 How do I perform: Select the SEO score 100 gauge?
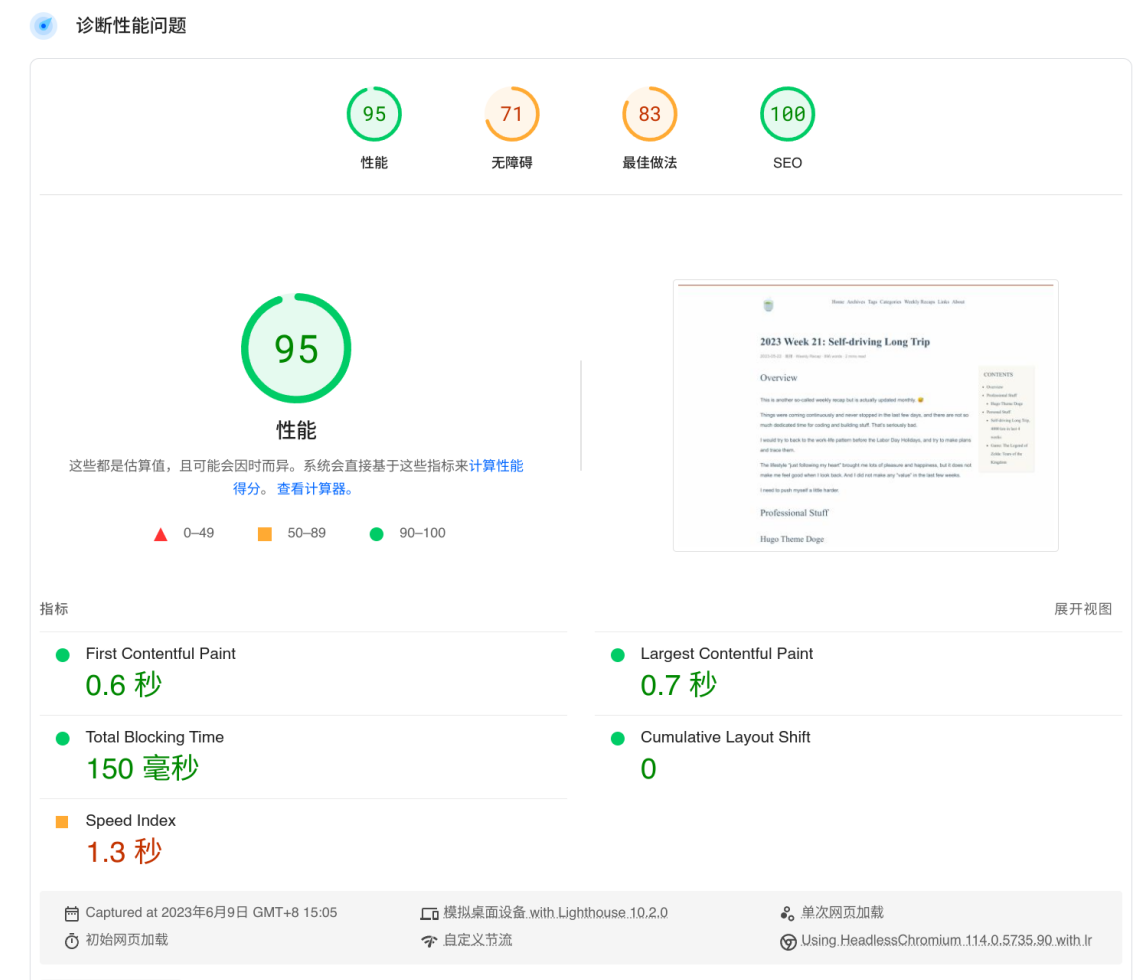pos(787,115)
